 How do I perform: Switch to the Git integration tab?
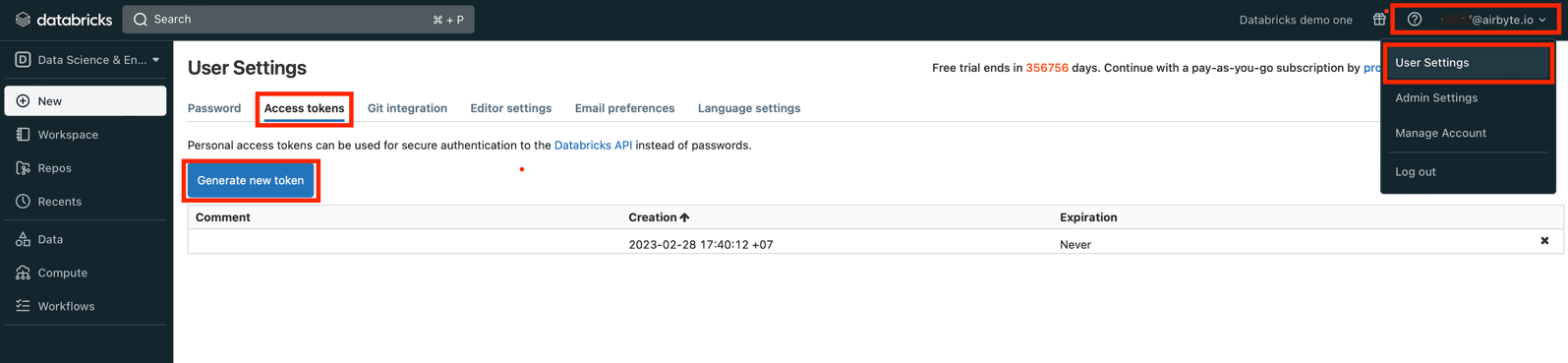[x=407, y=108]
